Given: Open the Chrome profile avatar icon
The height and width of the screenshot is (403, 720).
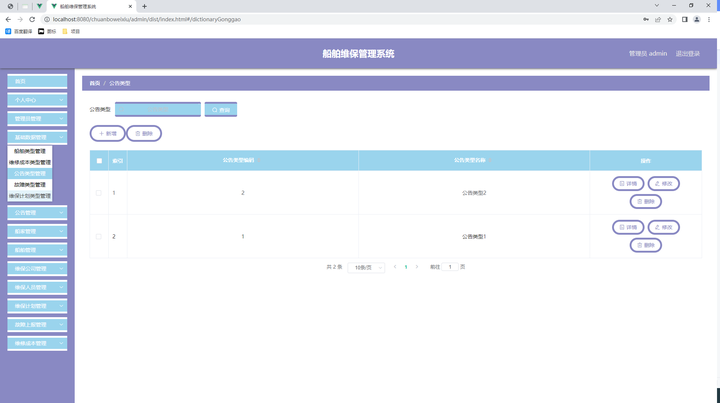Looking at the screenshot, I should click(x=697, y=19).
